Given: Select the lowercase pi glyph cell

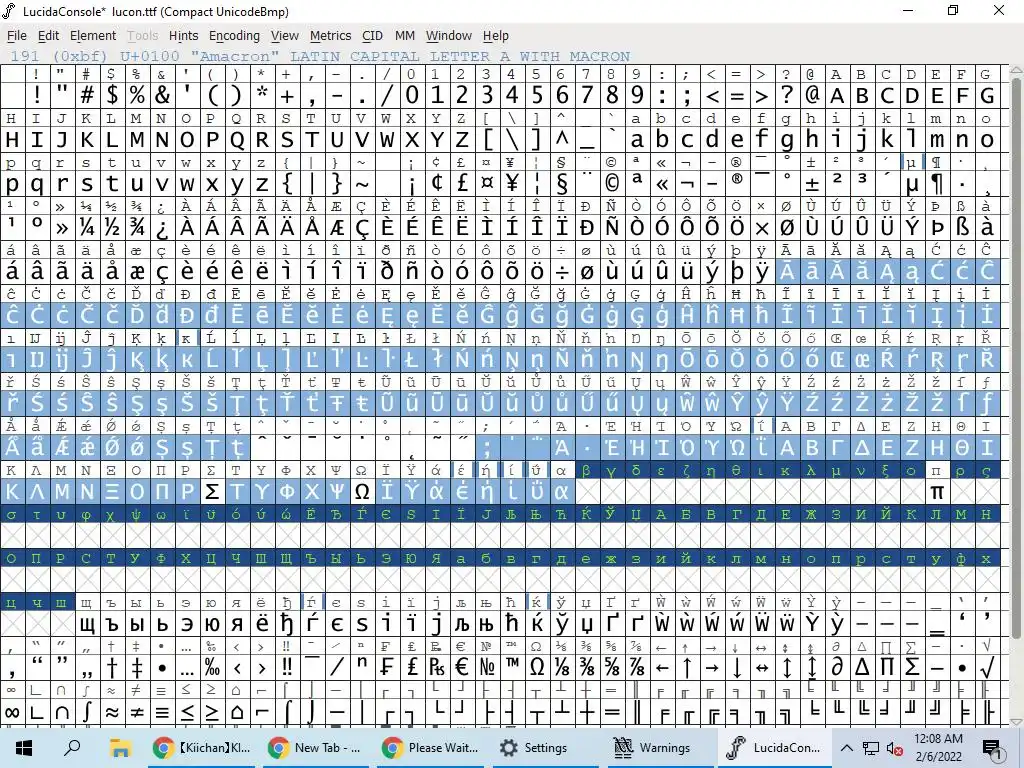Looking at the screenshot, I should 936,491.
